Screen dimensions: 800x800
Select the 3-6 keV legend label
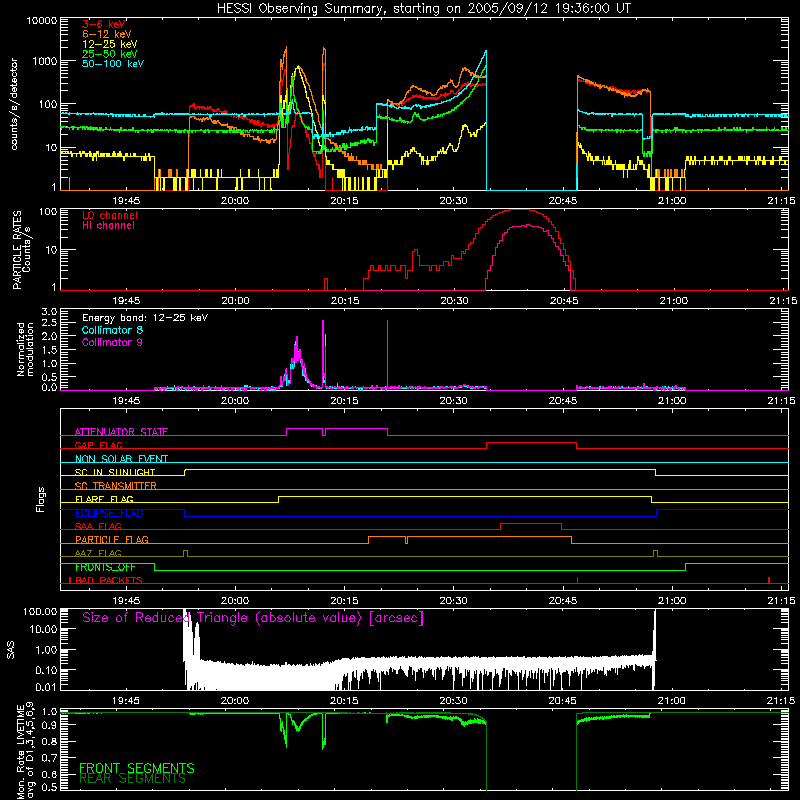click(x=104, y=24)
